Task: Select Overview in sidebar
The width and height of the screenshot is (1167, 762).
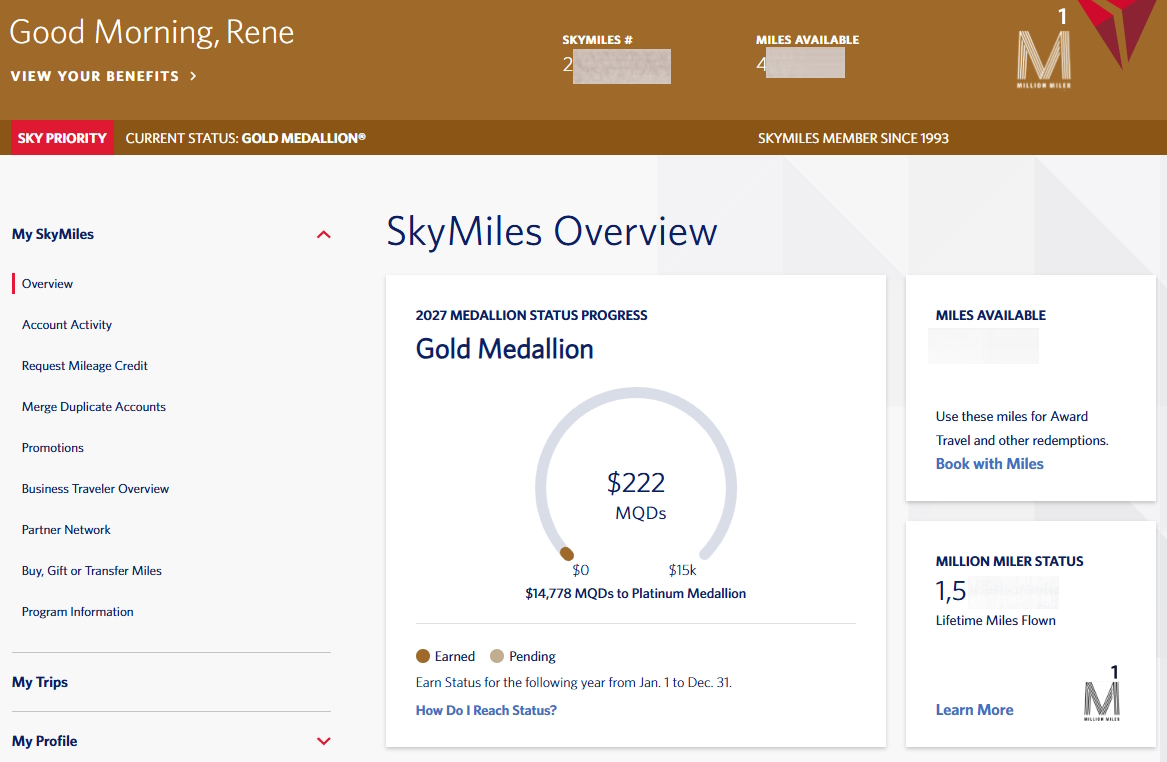Action: coord(48,284)
